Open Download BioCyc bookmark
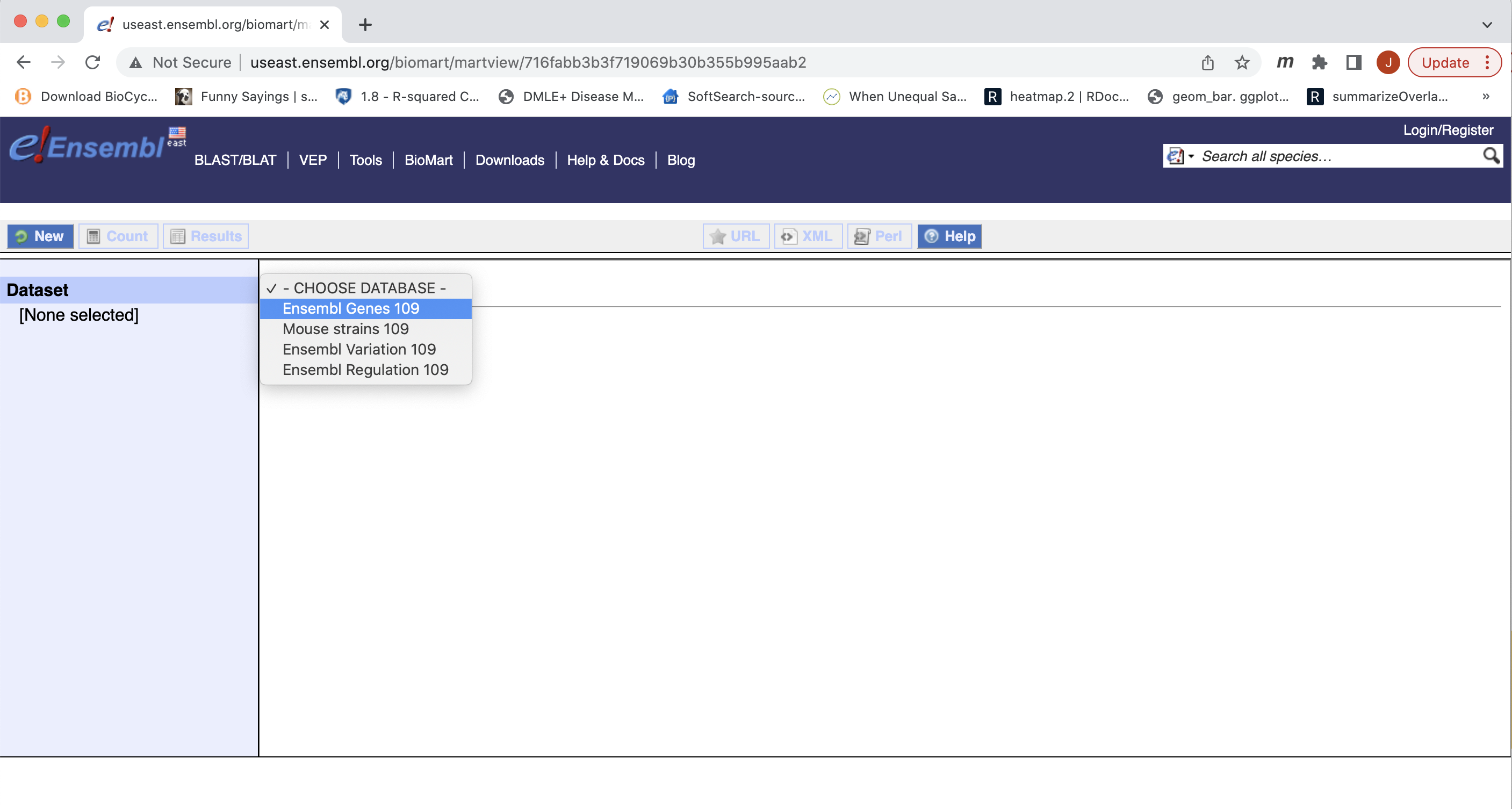1512x809 pixels. coord(87,96)
